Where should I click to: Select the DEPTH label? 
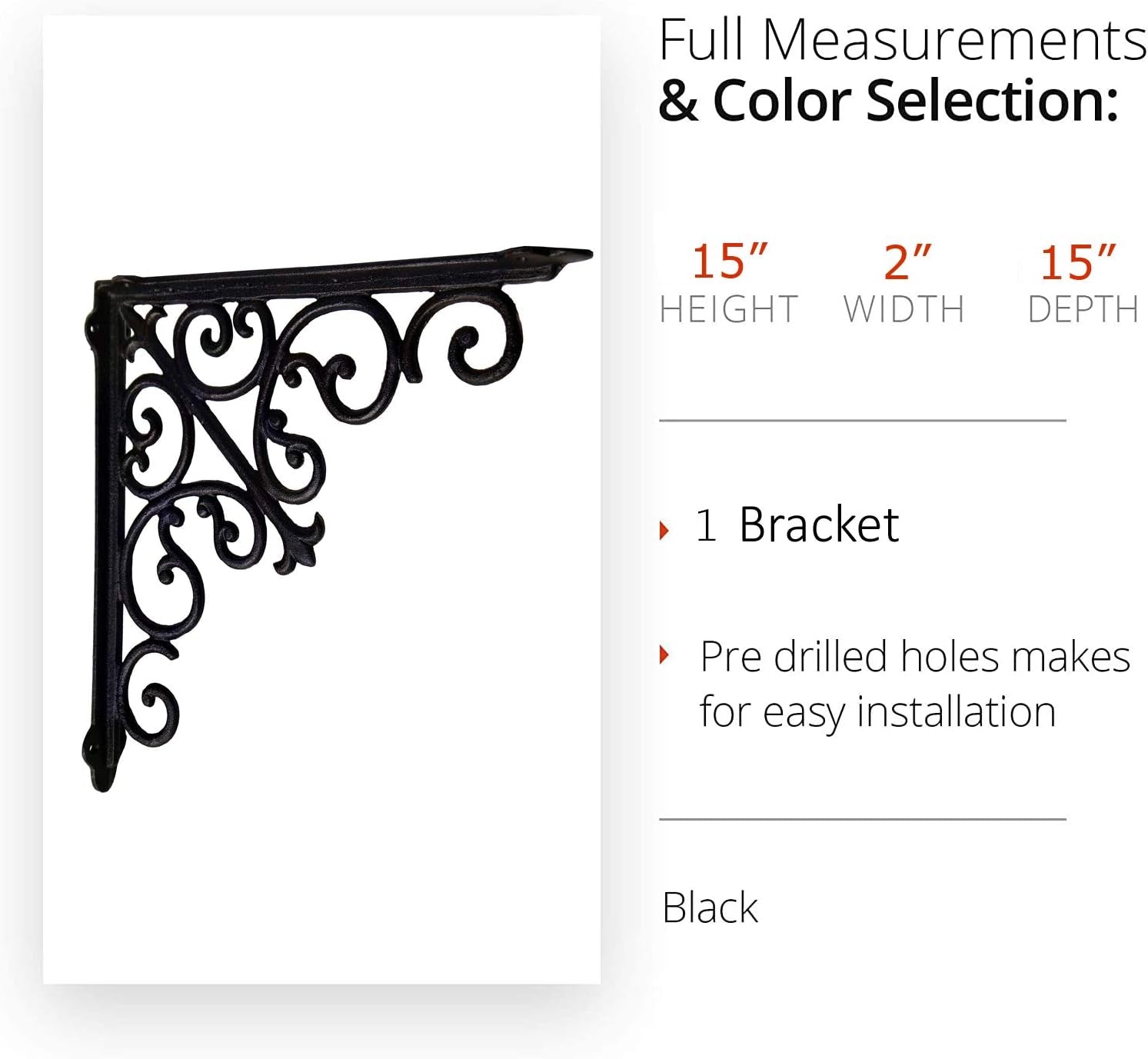pyautogui.click(x=1083, y=309)
